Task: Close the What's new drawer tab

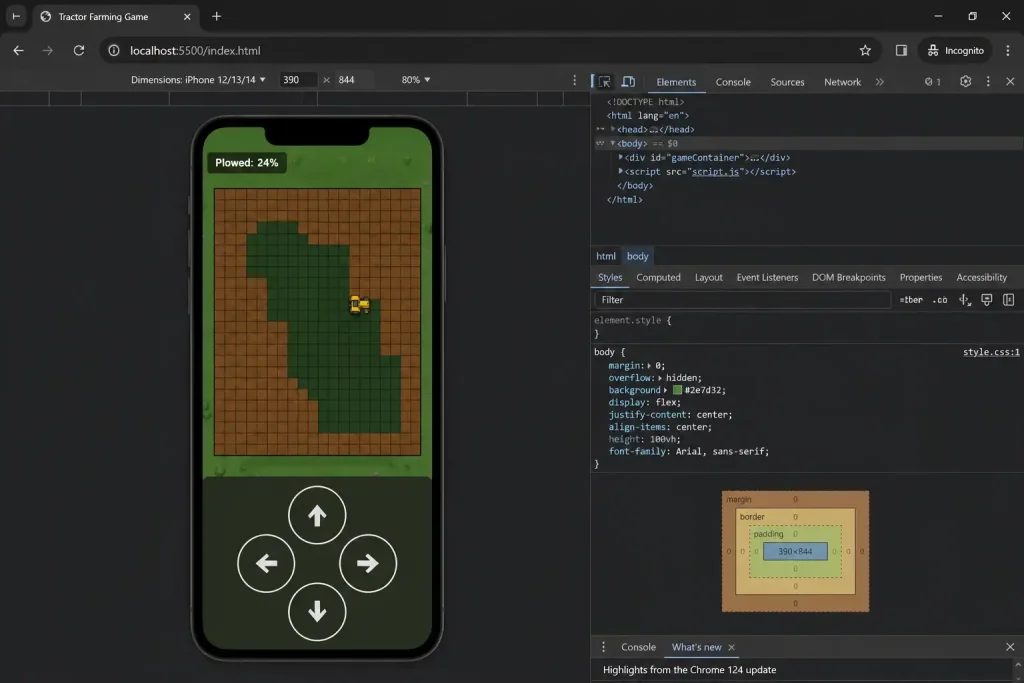Action: pyautogui.click(x=731, y=647)
